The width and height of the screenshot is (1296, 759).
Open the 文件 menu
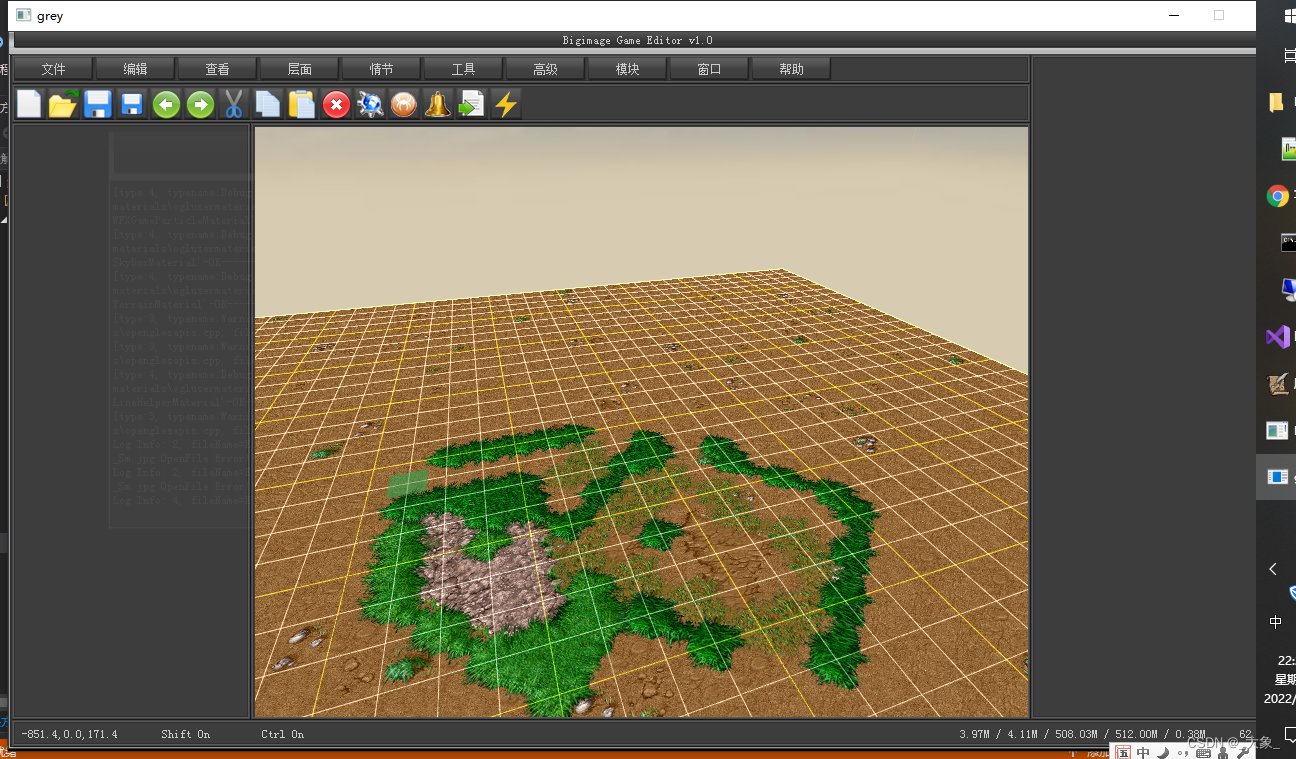(x=53, y=69)
